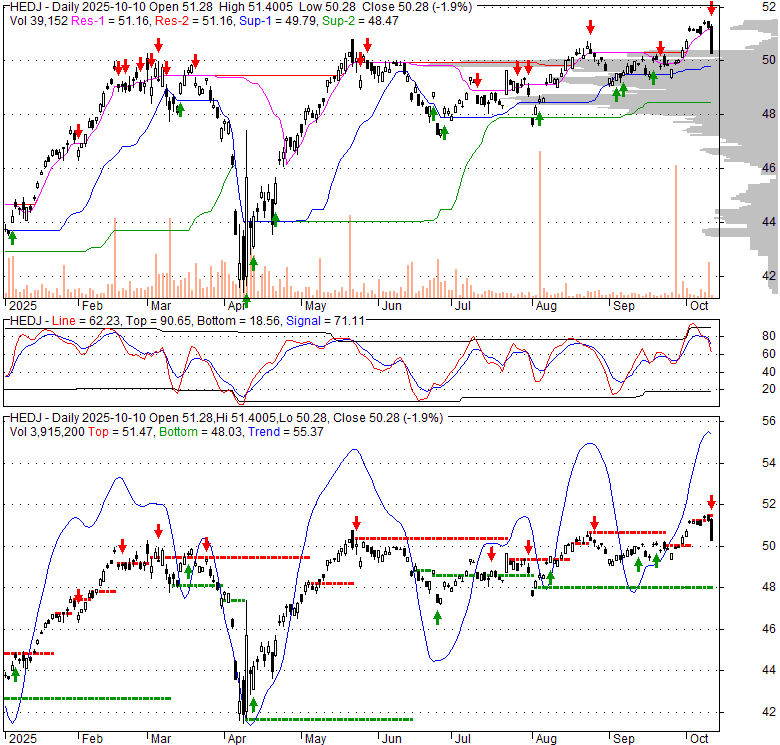Click the green buy arrow below April's low, bottom chart
Viewport: 780px width, 745px height.
(x=253, y=705)
